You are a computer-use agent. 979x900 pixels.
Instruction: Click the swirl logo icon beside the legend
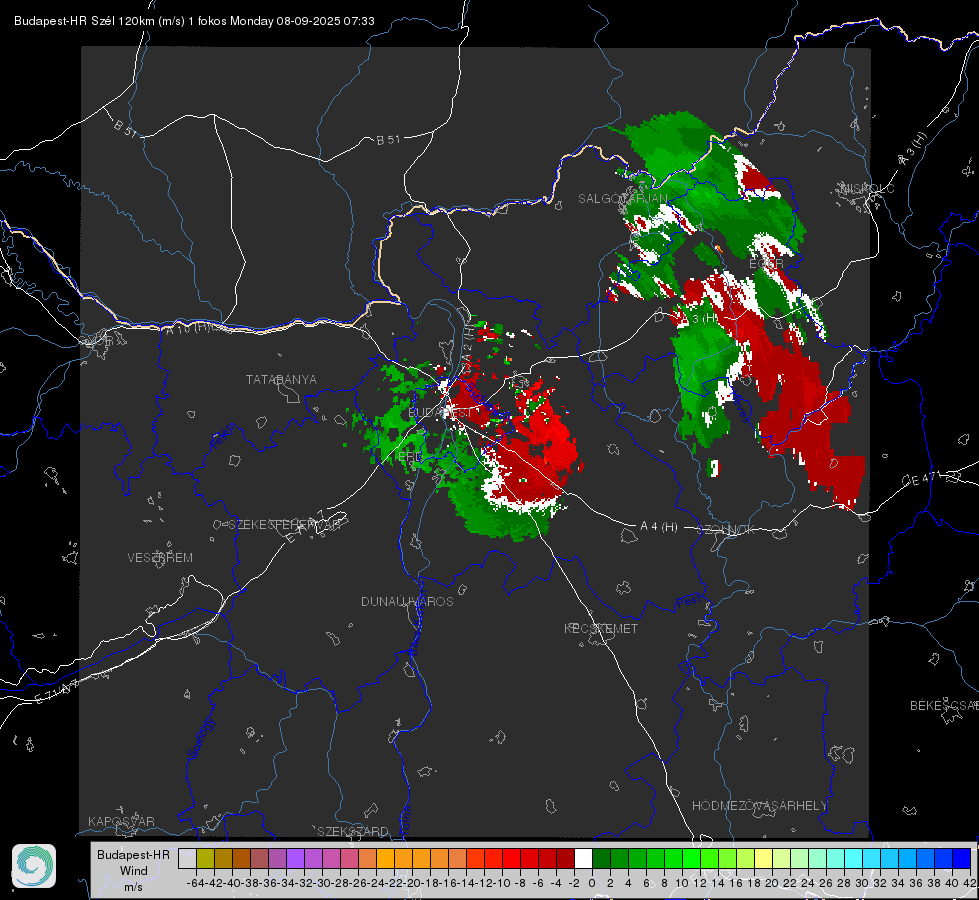[34, 866]
